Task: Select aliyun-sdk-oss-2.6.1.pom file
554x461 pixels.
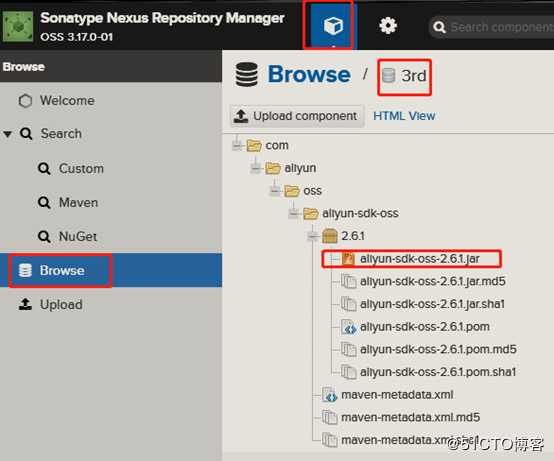Action: [425, 327]
